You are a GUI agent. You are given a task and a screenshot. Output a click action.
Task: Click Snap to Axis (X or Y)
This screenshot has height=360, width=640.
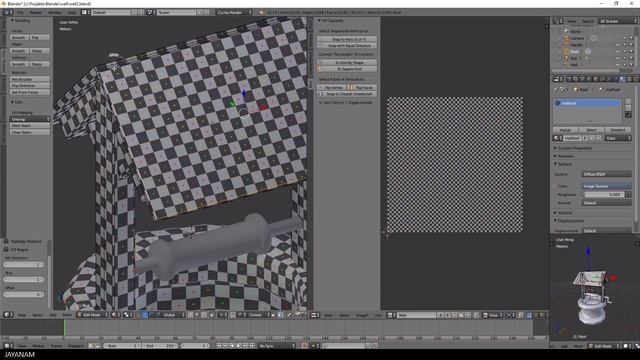coord(347,39)
